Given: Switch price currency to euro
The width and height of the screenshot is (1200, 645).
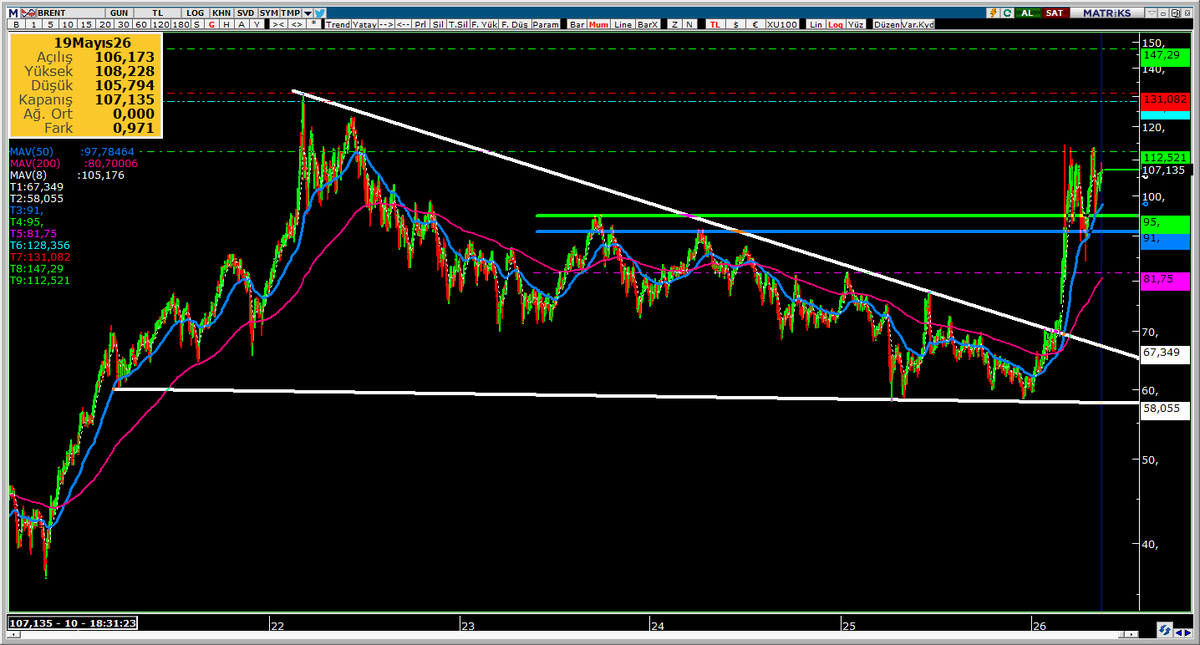Looking at the screenshot, I should [x=754, y=24].
